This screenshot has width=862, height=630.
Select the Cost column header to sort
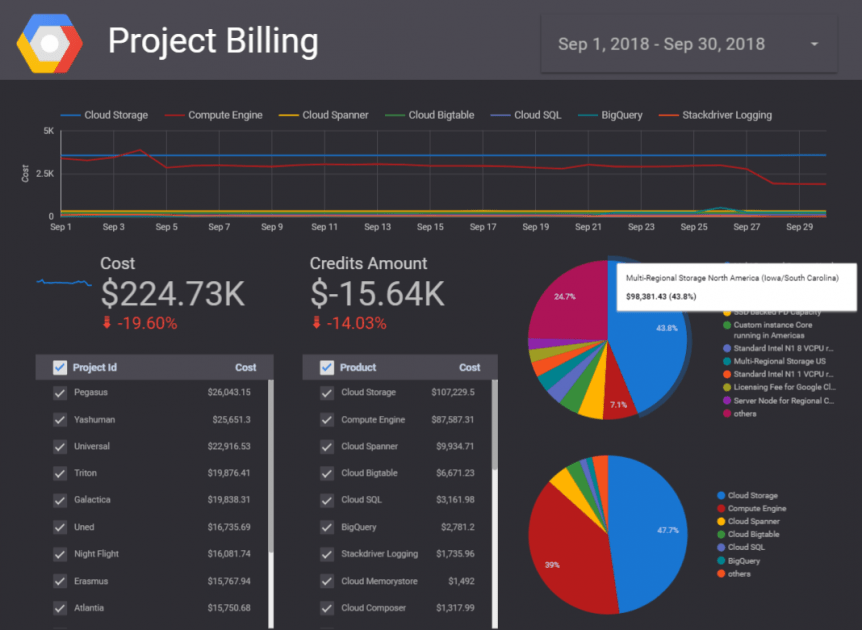(246, 366)
